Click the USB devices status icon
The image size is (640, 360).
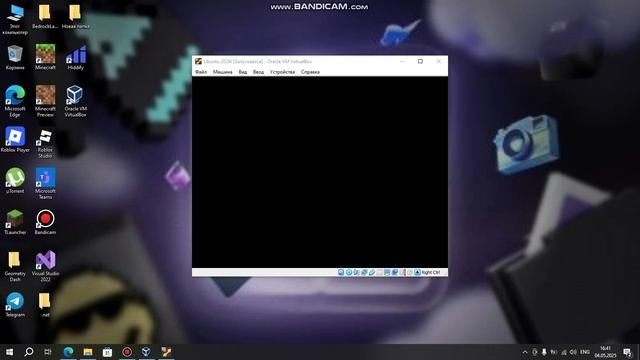coord(372,272)
